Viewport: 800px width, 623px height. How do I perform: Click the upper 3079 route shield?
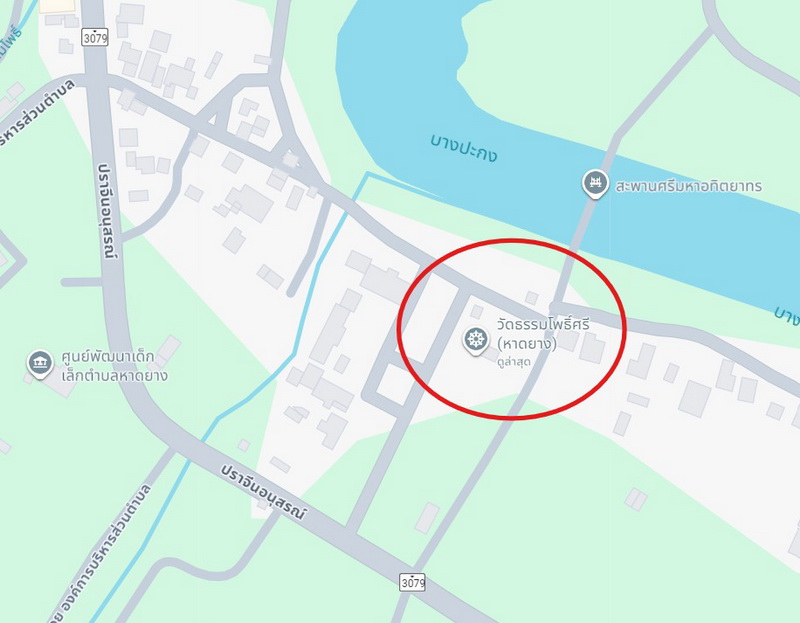(x=95, y=37)
